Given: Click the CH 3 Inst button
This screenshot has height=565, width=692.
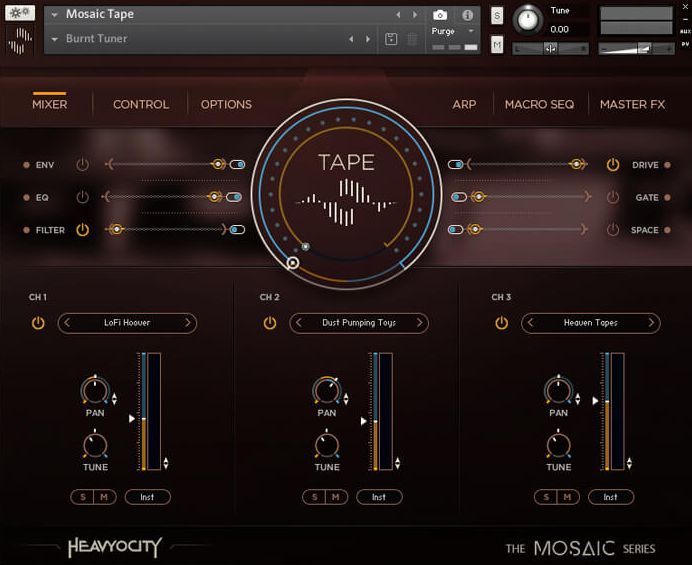Looking at the screenshot, I should coord(611,497).
